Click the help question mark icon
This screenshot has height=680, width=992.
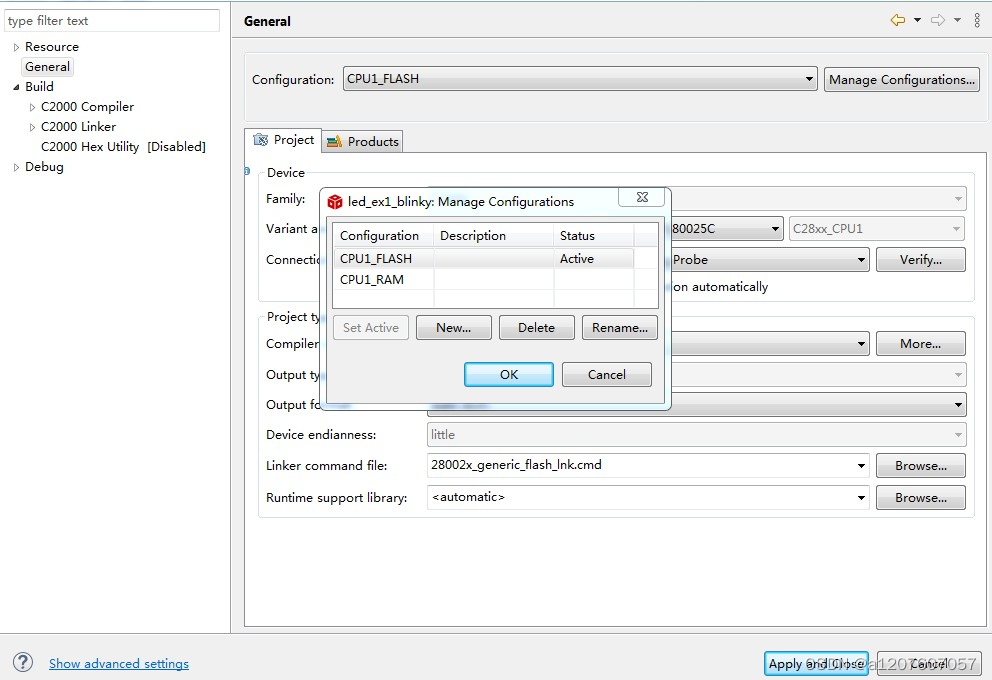point(23,662)
